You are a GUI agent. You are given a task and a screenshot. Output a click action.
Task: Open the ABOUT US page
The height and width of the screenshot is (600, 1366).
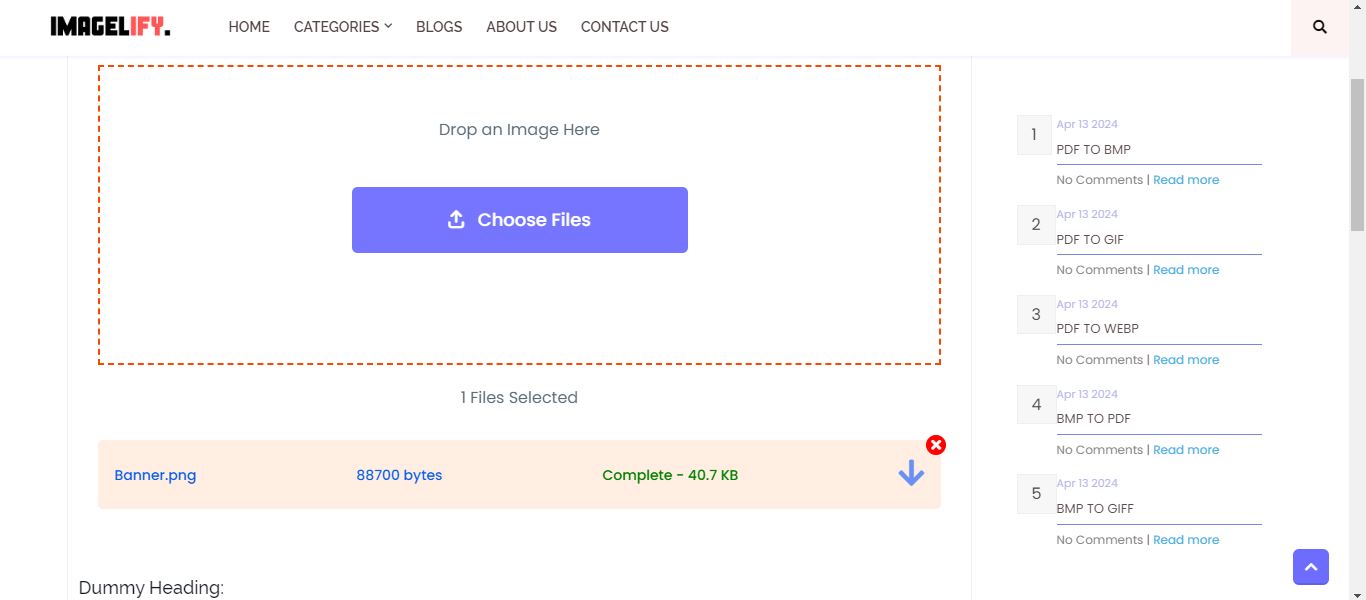(521, 27)
